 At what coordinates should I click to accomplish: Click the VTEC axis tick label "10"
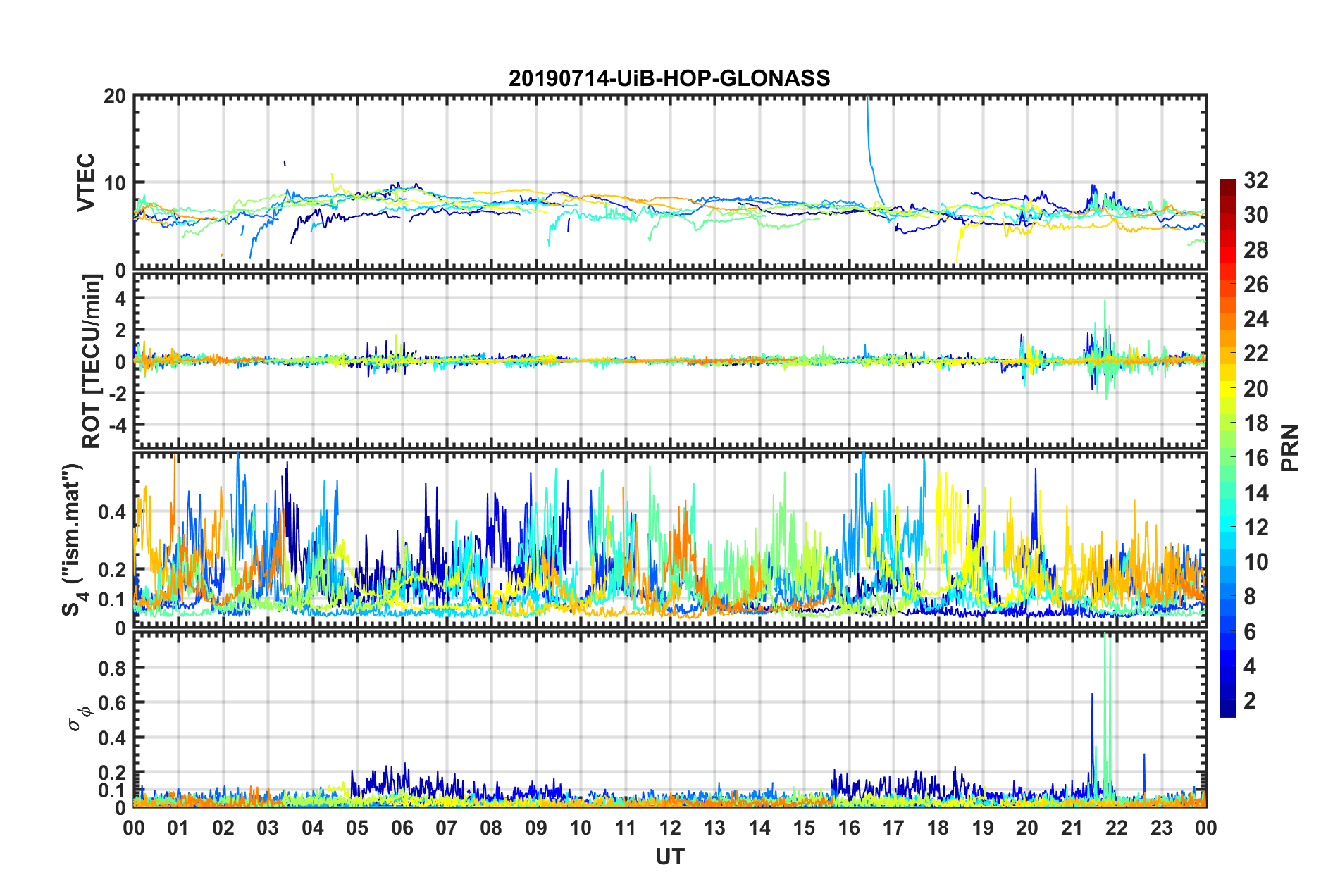click(114, 183)
